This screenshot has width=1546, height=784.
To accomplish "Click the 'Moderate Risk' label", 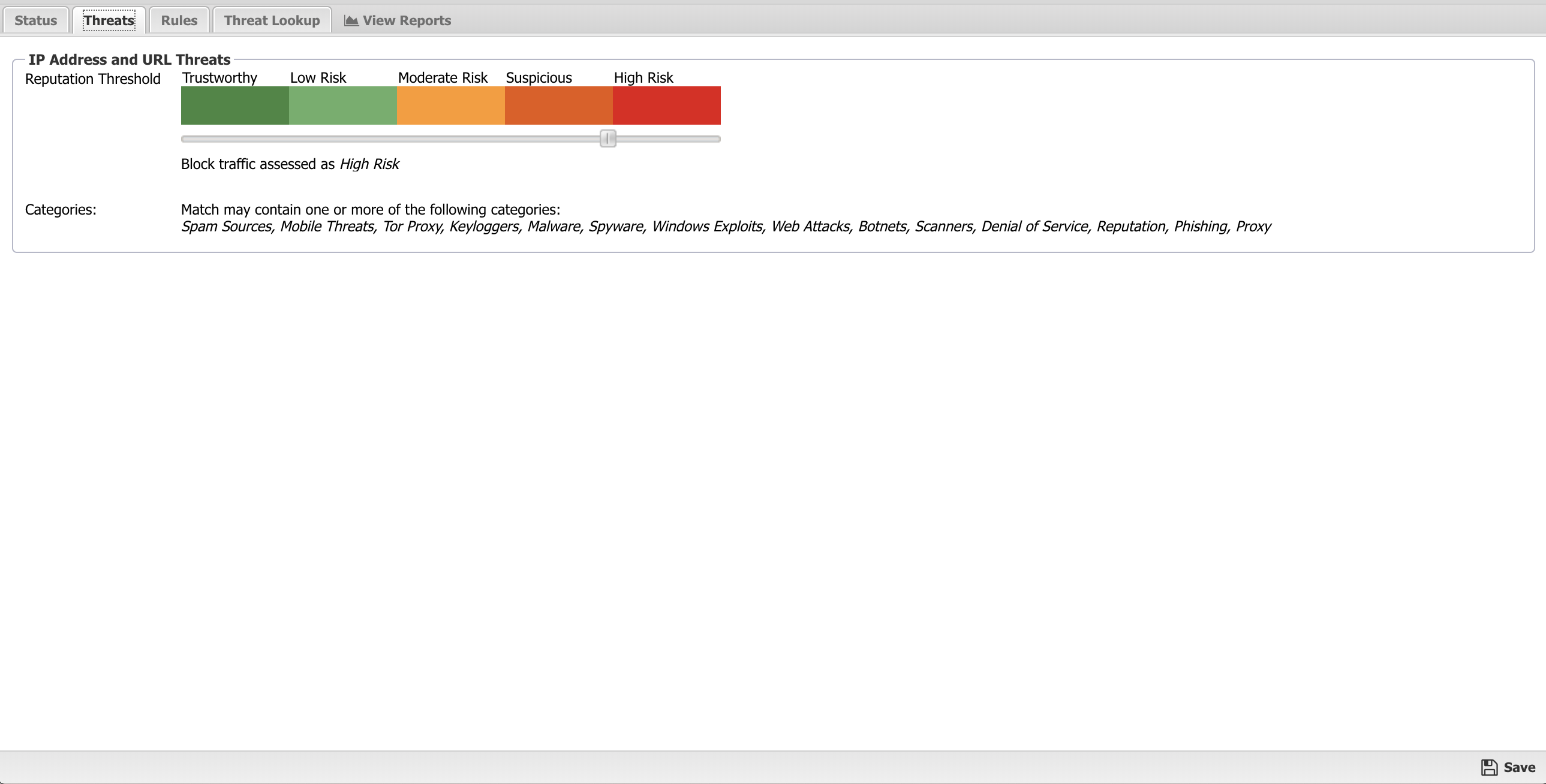I will click(443, 78).
